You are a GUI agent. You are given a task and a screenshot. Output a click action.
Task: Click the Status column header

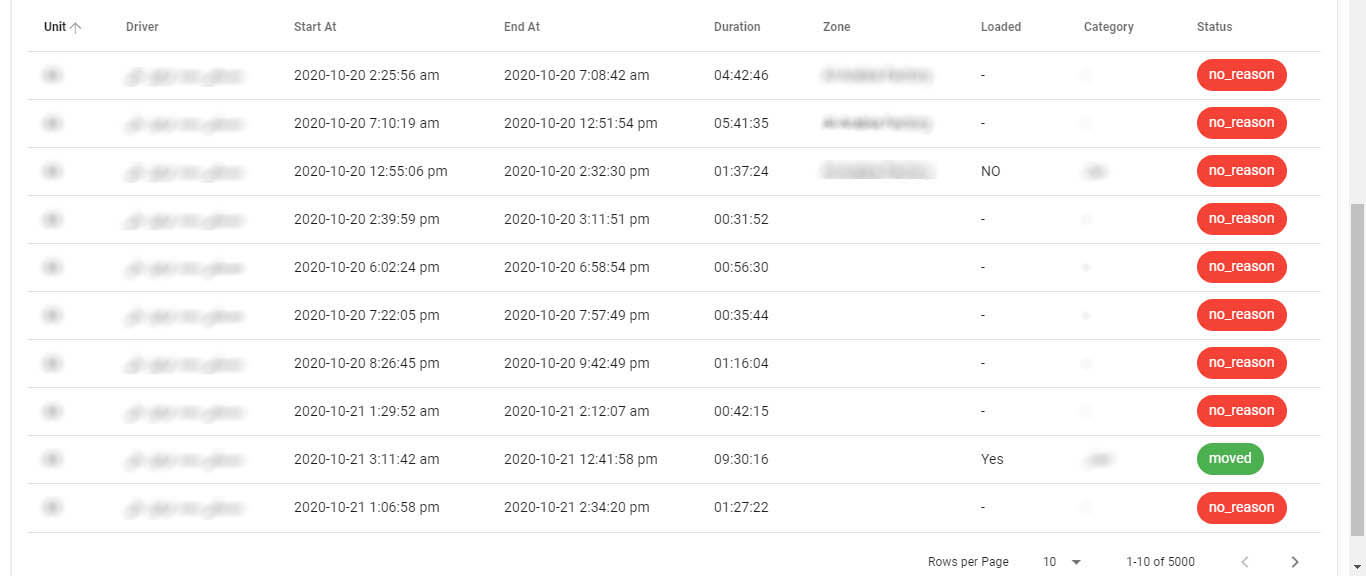[1215, 27]
